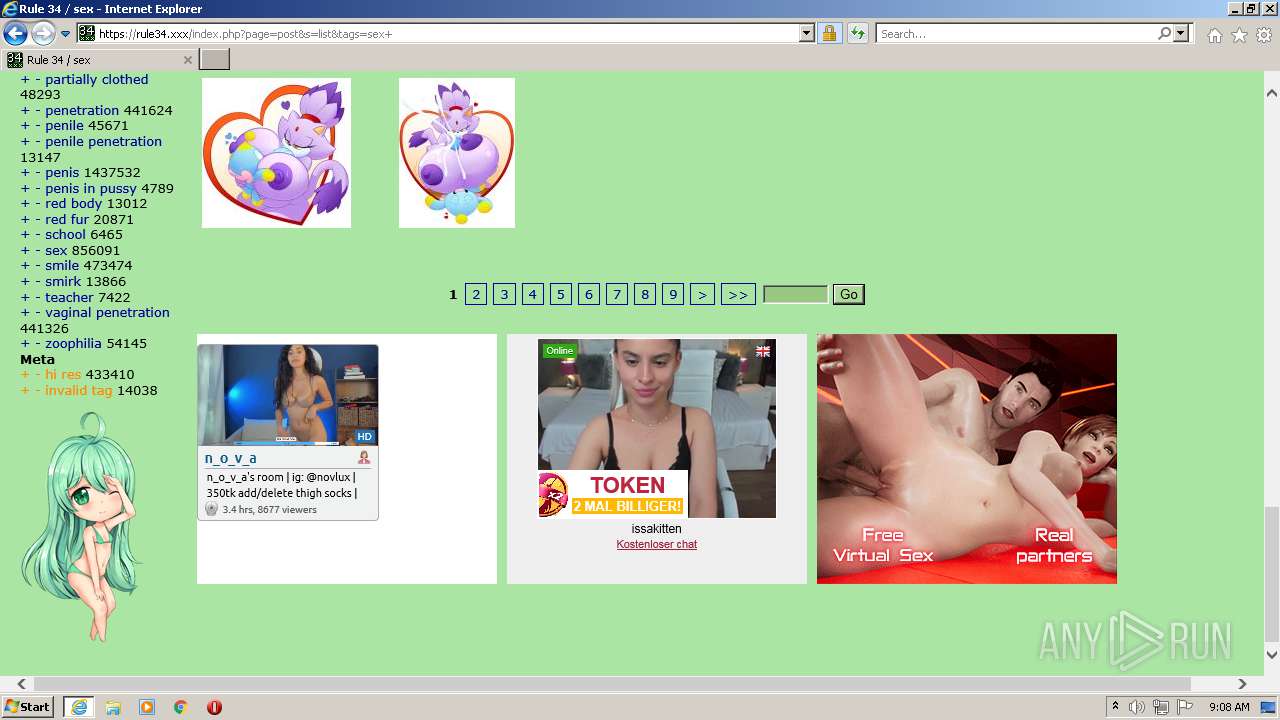Screen dimensions: 1280x720
Task: Open the 'school' tag link
Action: [x=65, y=234]
